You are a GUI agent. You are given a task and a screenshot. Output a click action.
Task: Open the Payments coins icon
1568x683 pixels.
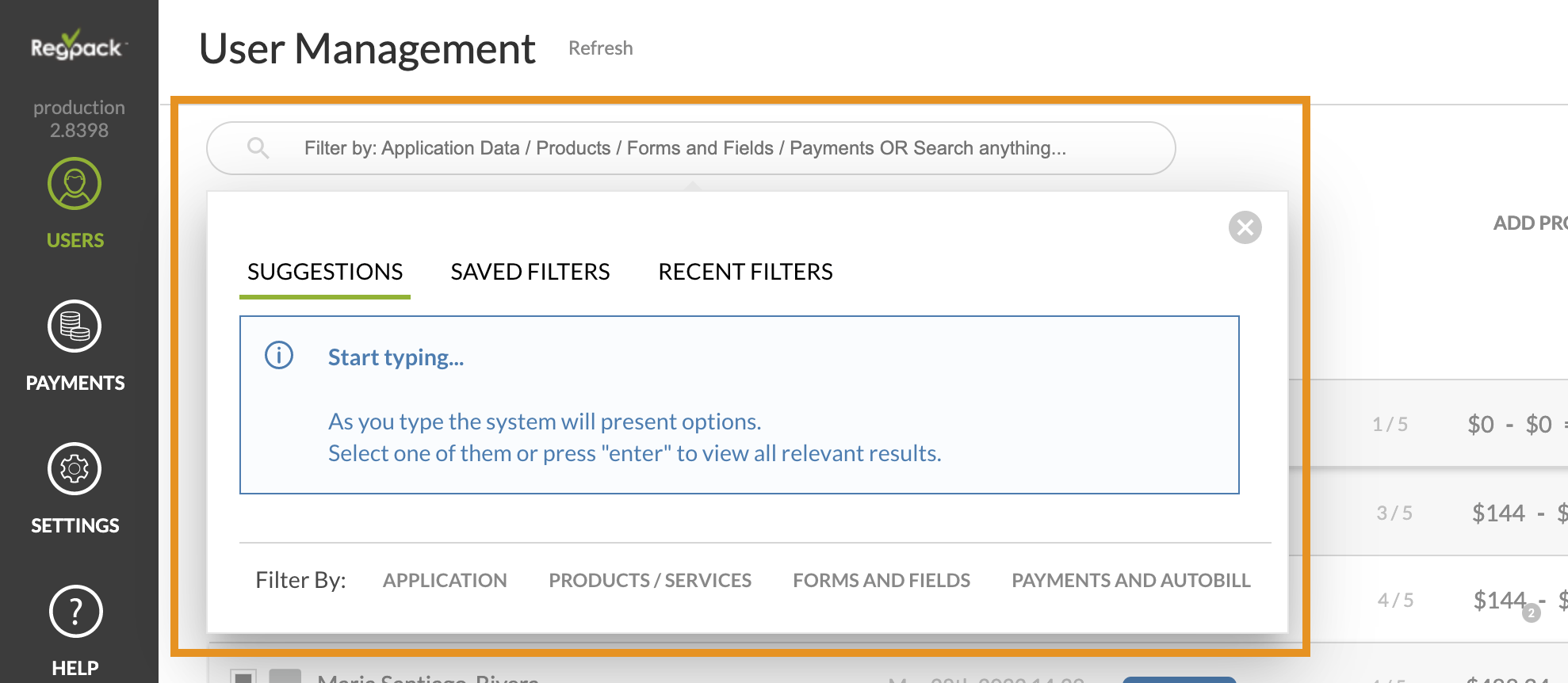[75, 326]
